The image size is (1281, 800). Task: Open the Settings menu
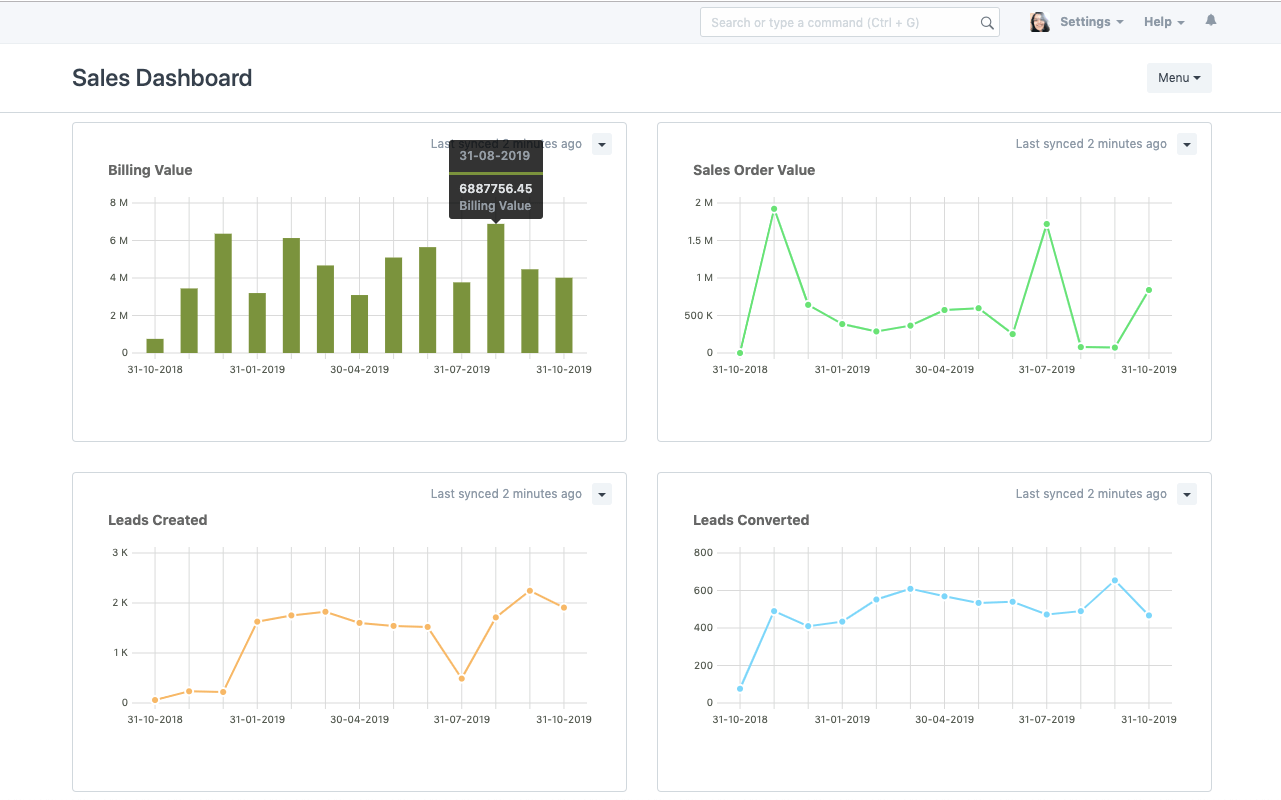click(1091, 21)
